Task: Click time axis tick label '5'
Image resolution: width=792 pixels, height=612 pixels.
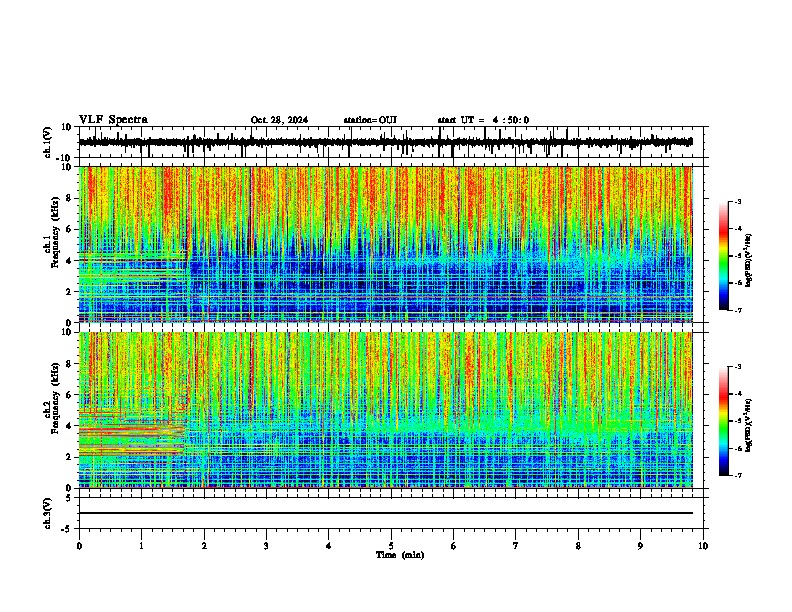Action: pos(391,546)
